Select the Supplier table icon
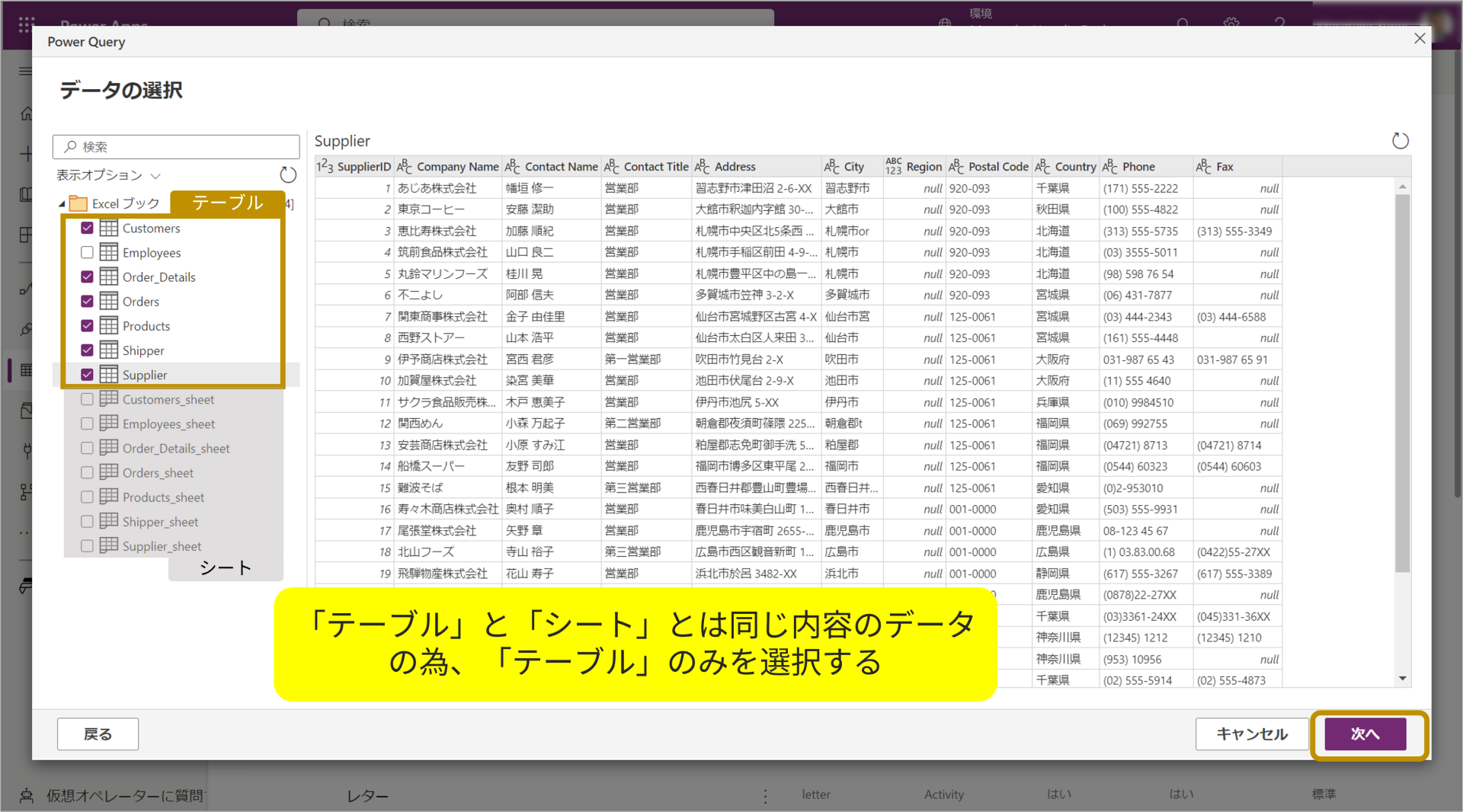Screen dimensions: 1463x812 pos(109,374)
